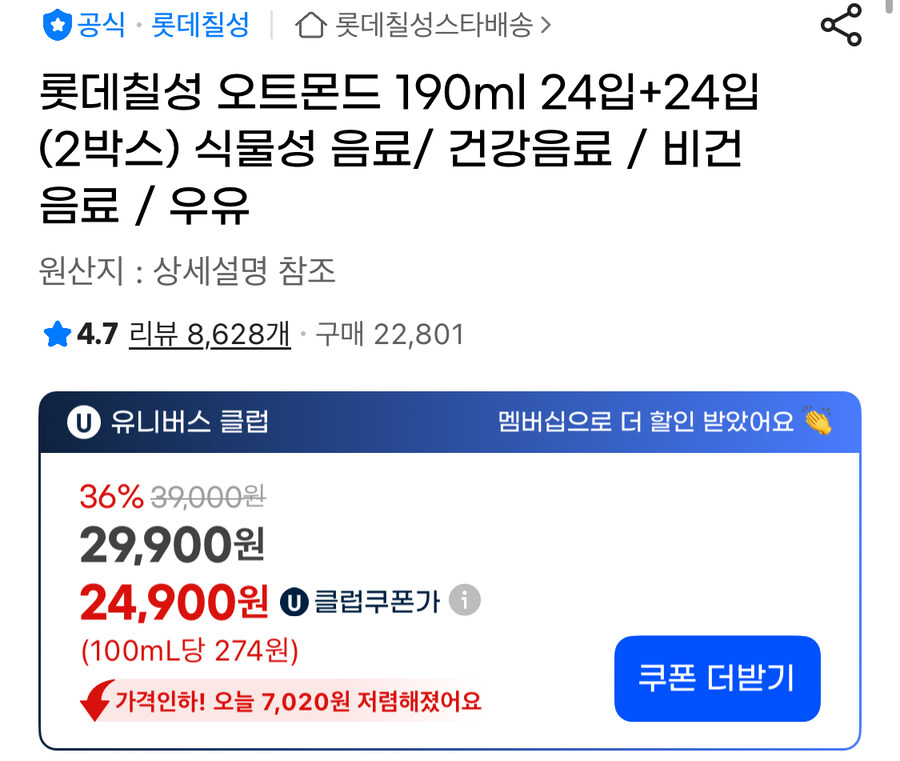Screen dimensions: 900x761
Task: Click the U icon next to 클럽쿠폰가
Action: 292,600
